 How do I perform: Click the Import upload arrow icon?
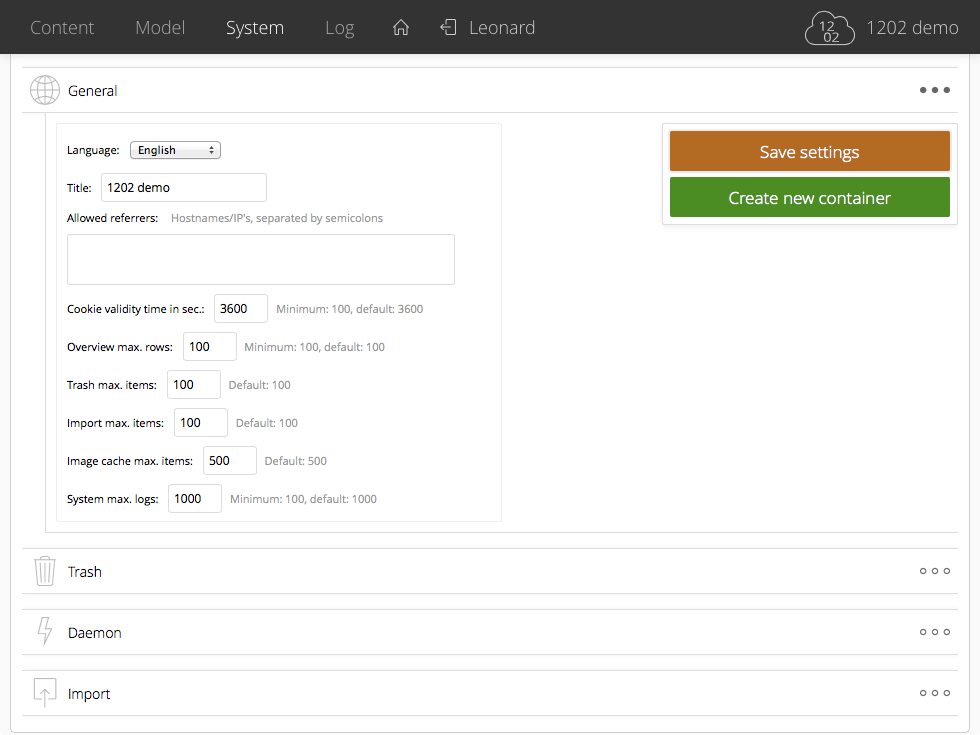[45, 694]
